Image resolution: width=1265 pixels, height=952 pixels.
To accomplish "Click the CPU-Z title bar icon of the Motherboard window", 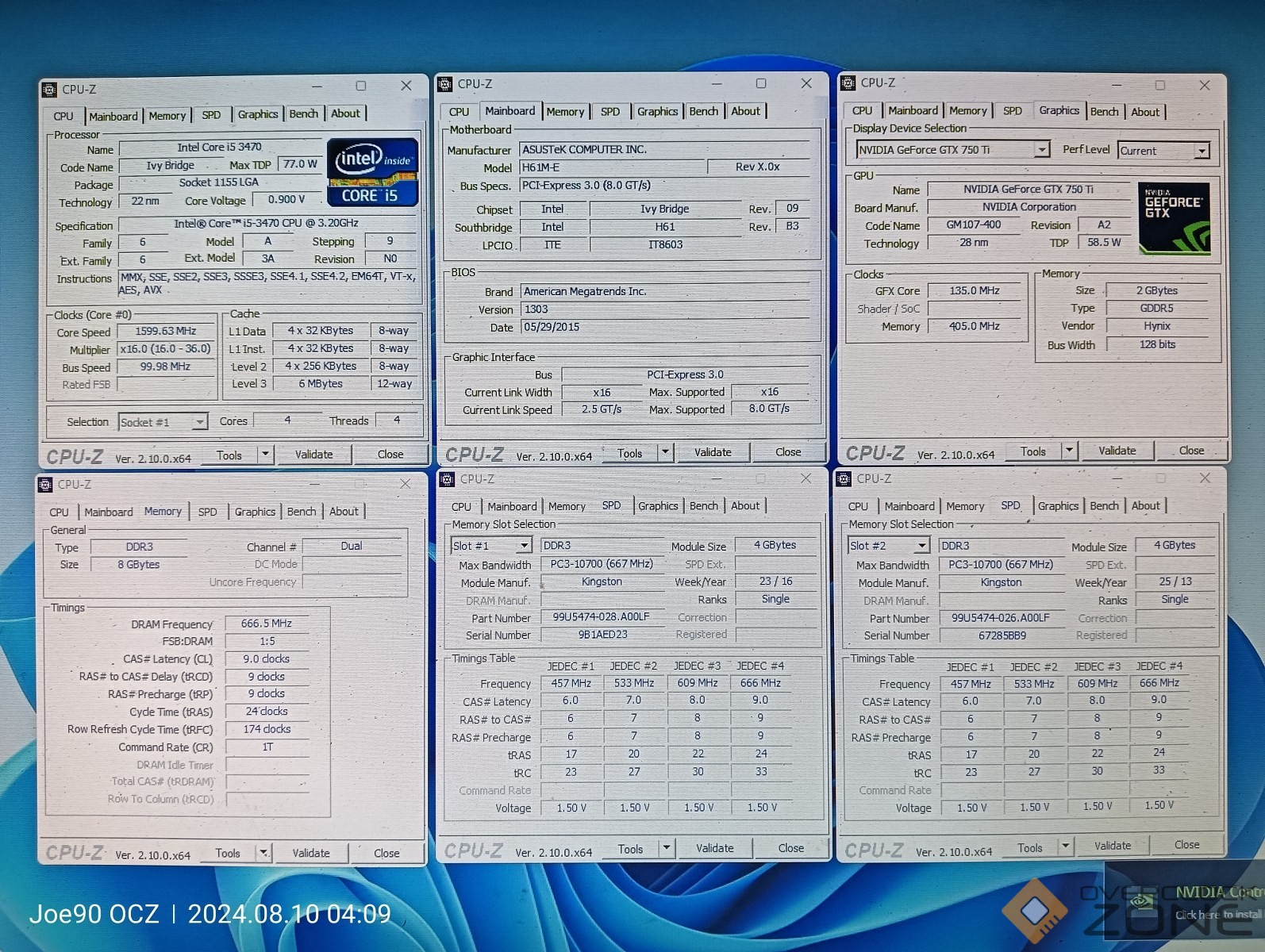I will coord(445,84).
